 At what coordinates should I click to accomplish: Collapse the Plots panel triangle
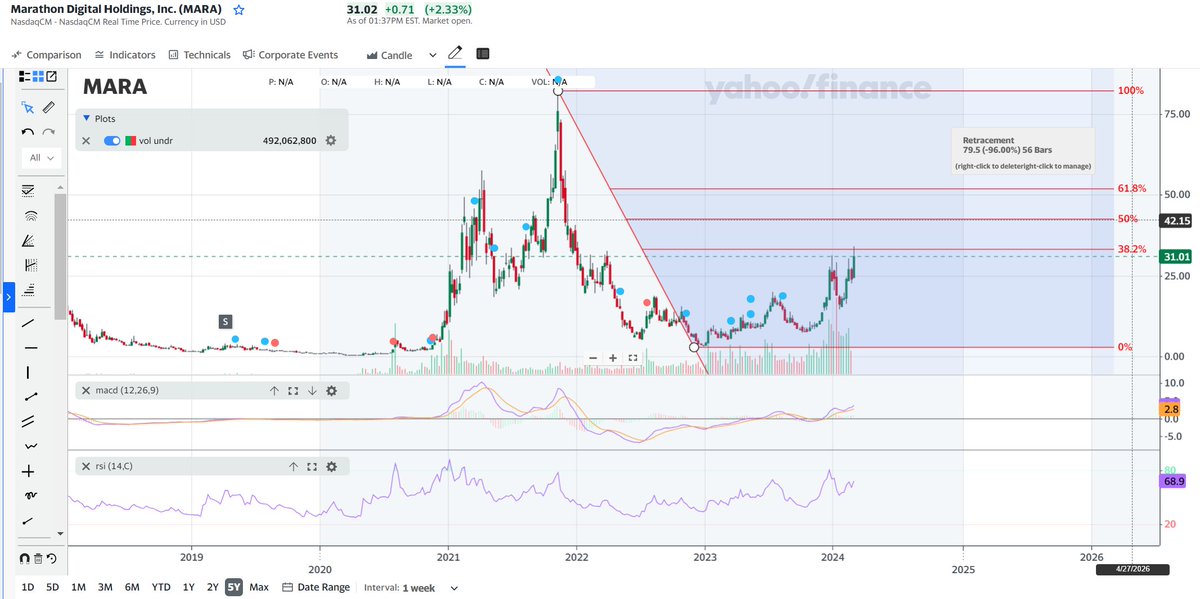(87, 118)
